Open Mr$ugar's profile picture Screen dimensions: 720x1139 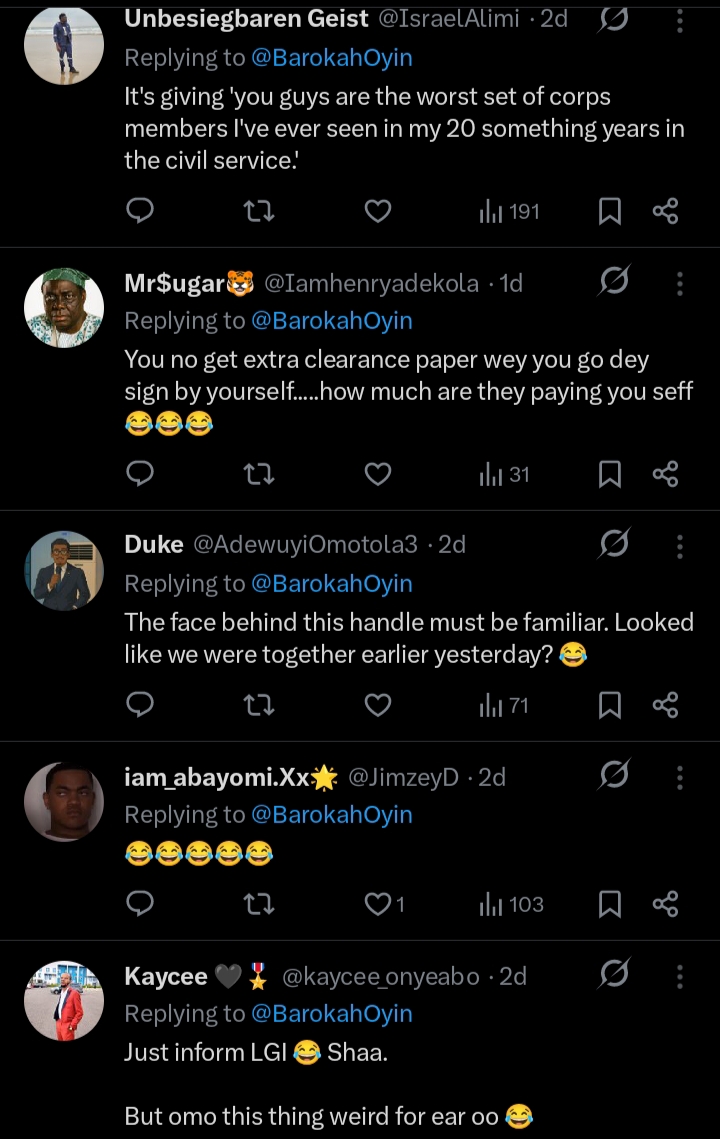[x=64, y=307]
